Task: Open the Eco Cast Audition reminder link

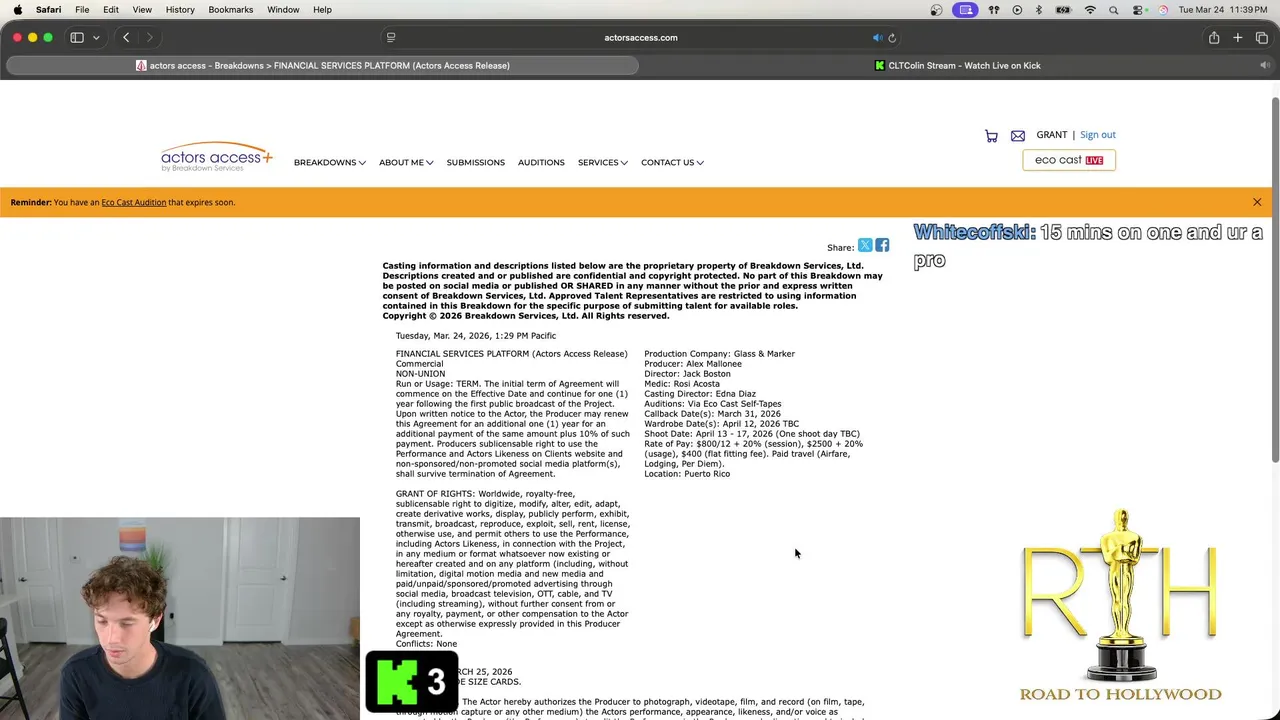Action: (x=133, y=203)
